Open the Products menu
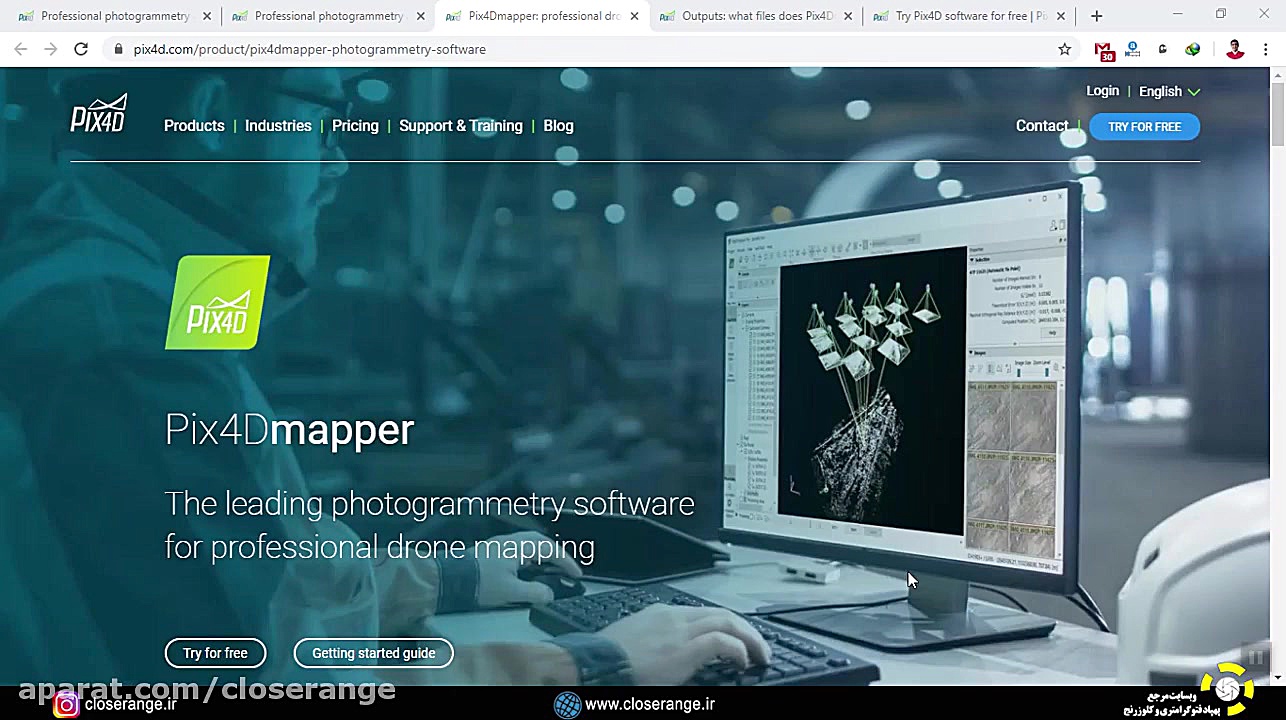1286x720 pixels. (x=194, y=126)
